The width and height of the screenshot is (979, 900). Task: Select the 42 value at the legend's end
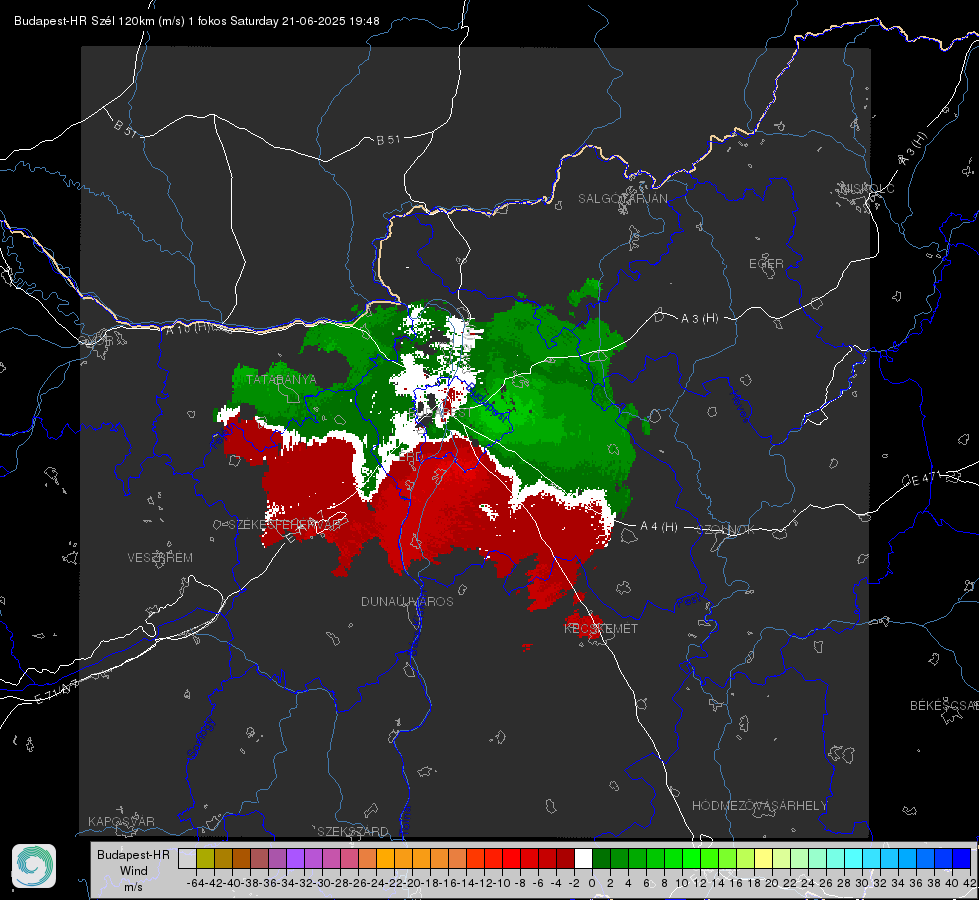[968, 883]
